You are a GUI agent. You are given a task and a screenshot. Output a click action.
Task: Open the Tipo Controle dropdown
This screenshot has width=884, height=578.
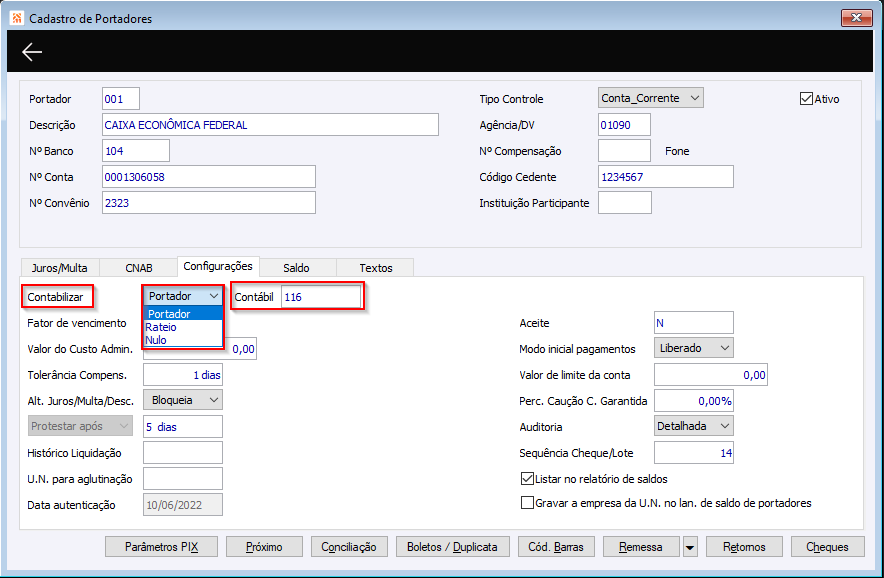[x=650, y=98]
